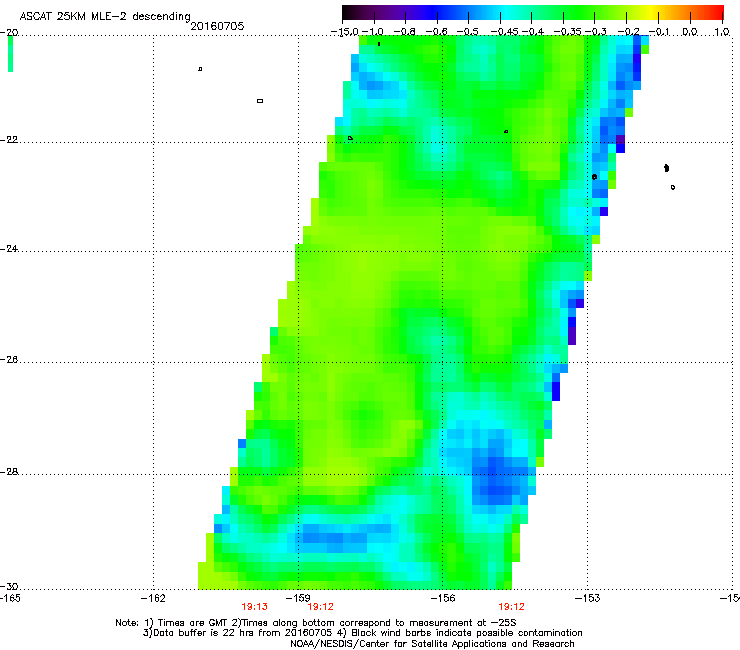Click the -0.5 color scale label

click(468, 32)
